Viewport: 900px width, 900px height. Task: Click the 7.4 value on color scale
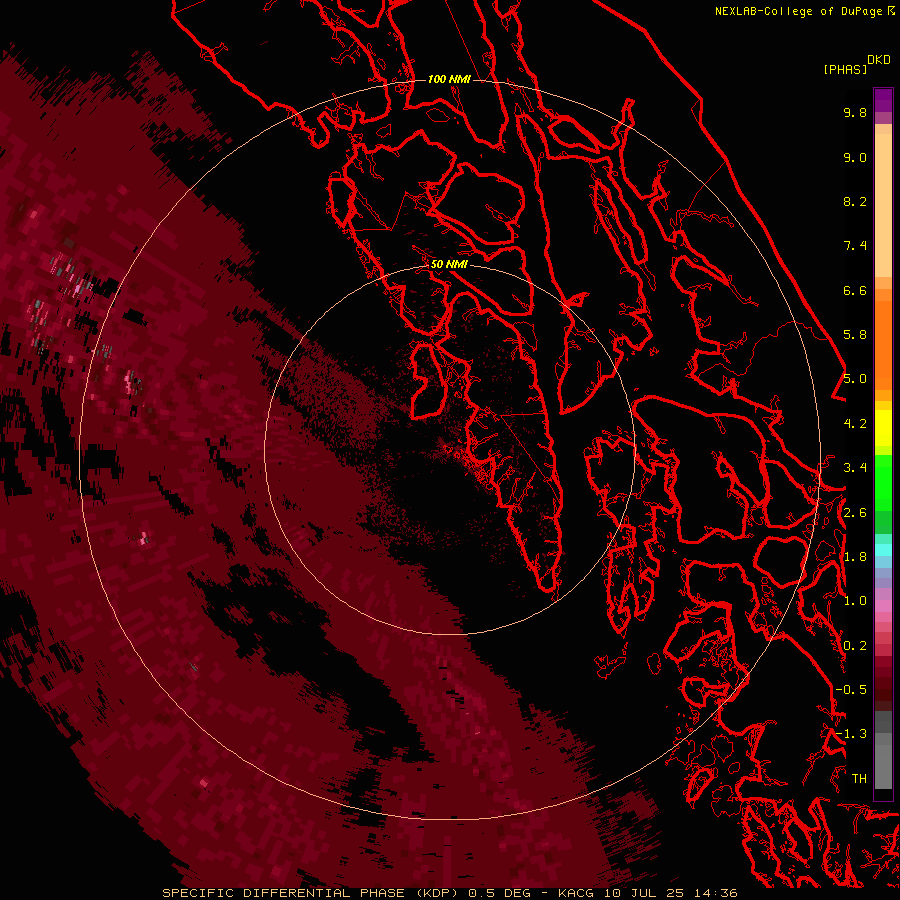[x=855, y=246]
